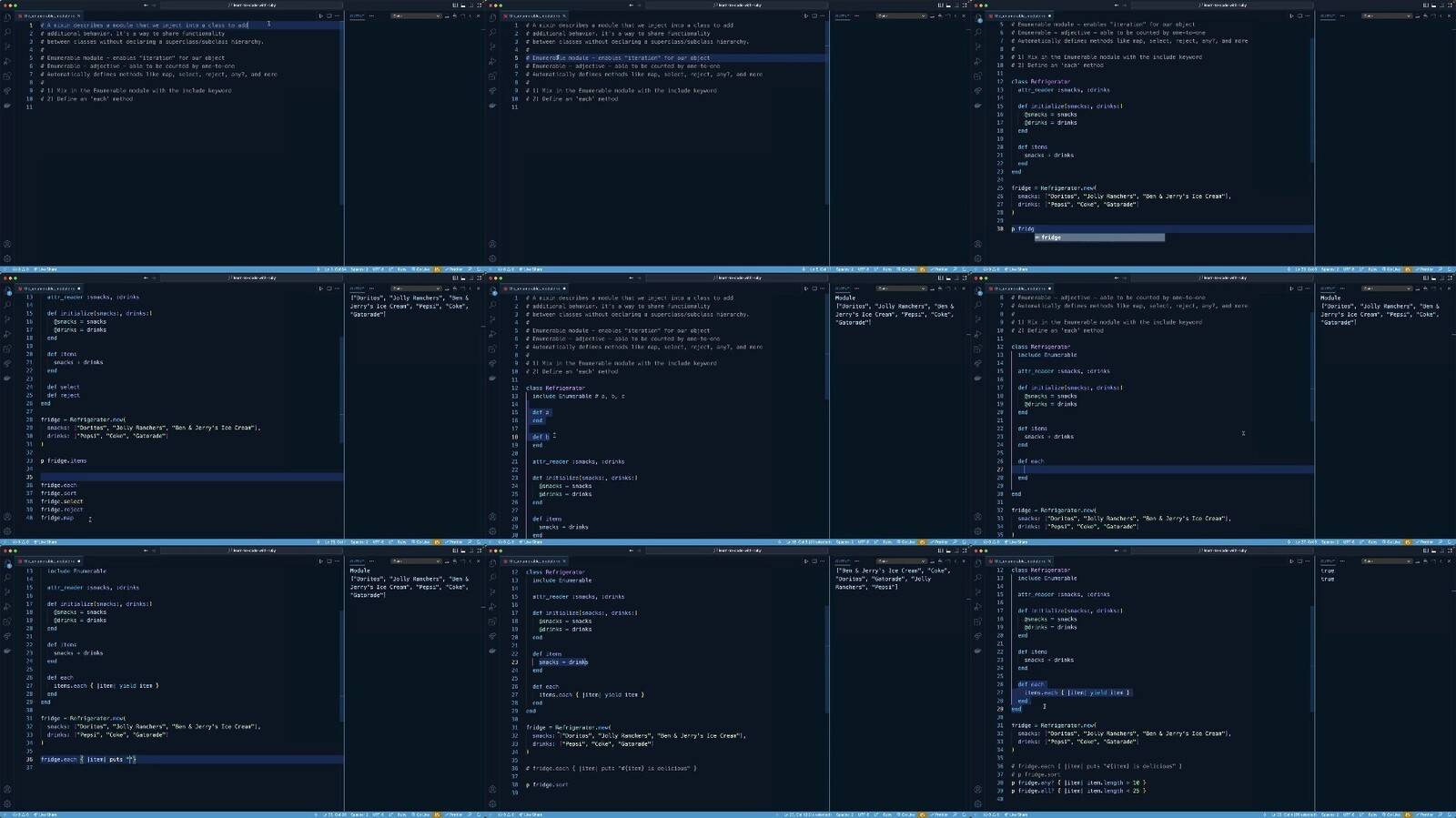The width and height of the screenshot is (1456, 818).
Task: Click Prettier in the top-right window's status bar
Action: pyautogui.click(x=1426, y=269)
